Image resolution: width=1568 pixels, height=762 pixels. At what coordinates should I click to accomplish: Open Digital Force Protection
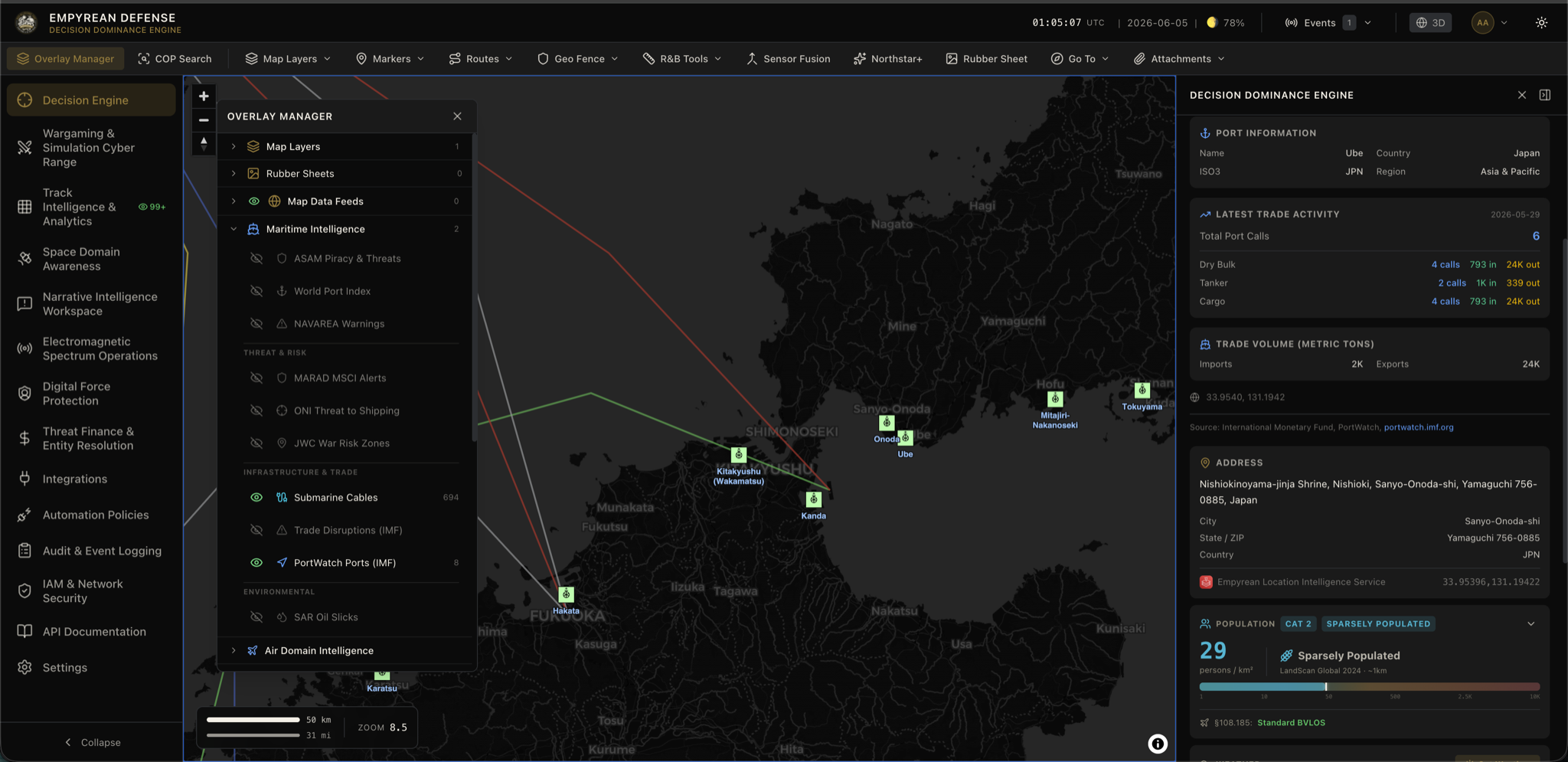tap(90, 394)
